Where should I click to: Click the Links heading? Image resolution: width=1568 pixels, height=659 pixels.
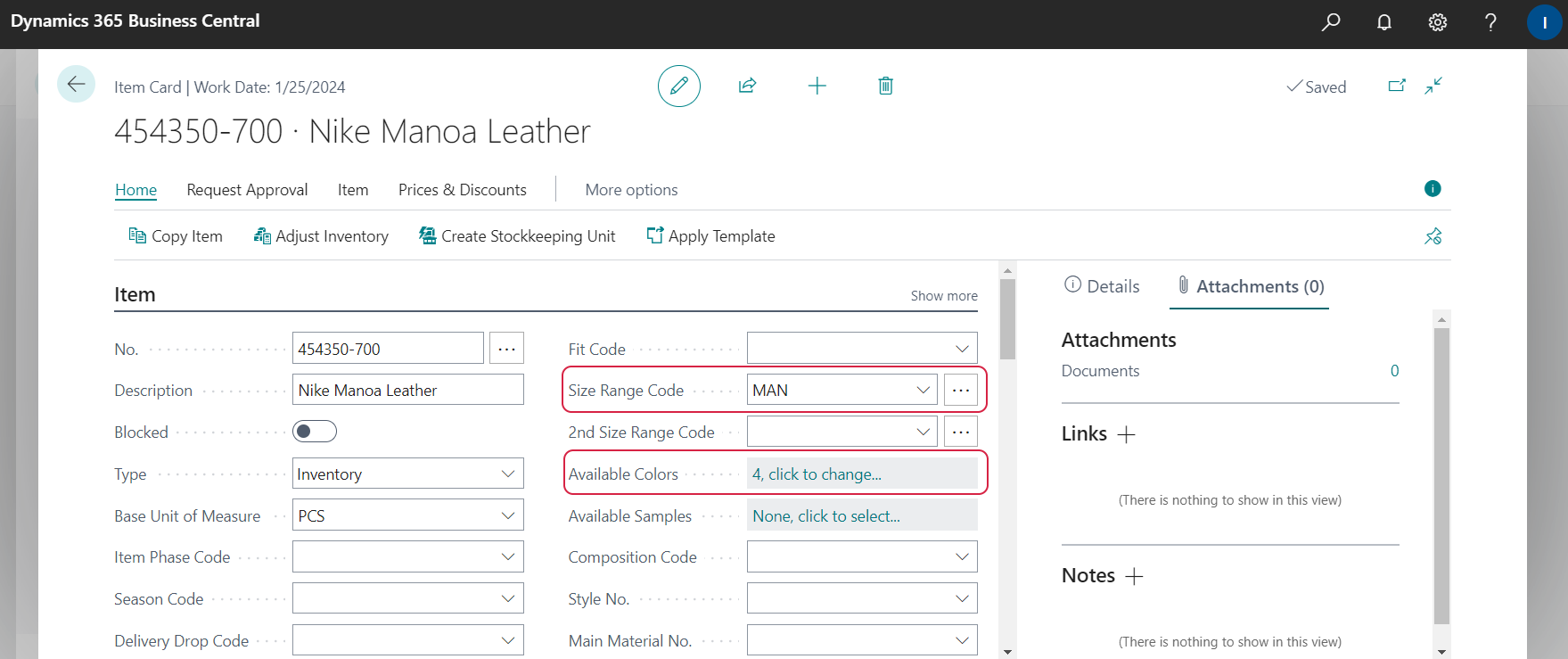(1084, 434)
